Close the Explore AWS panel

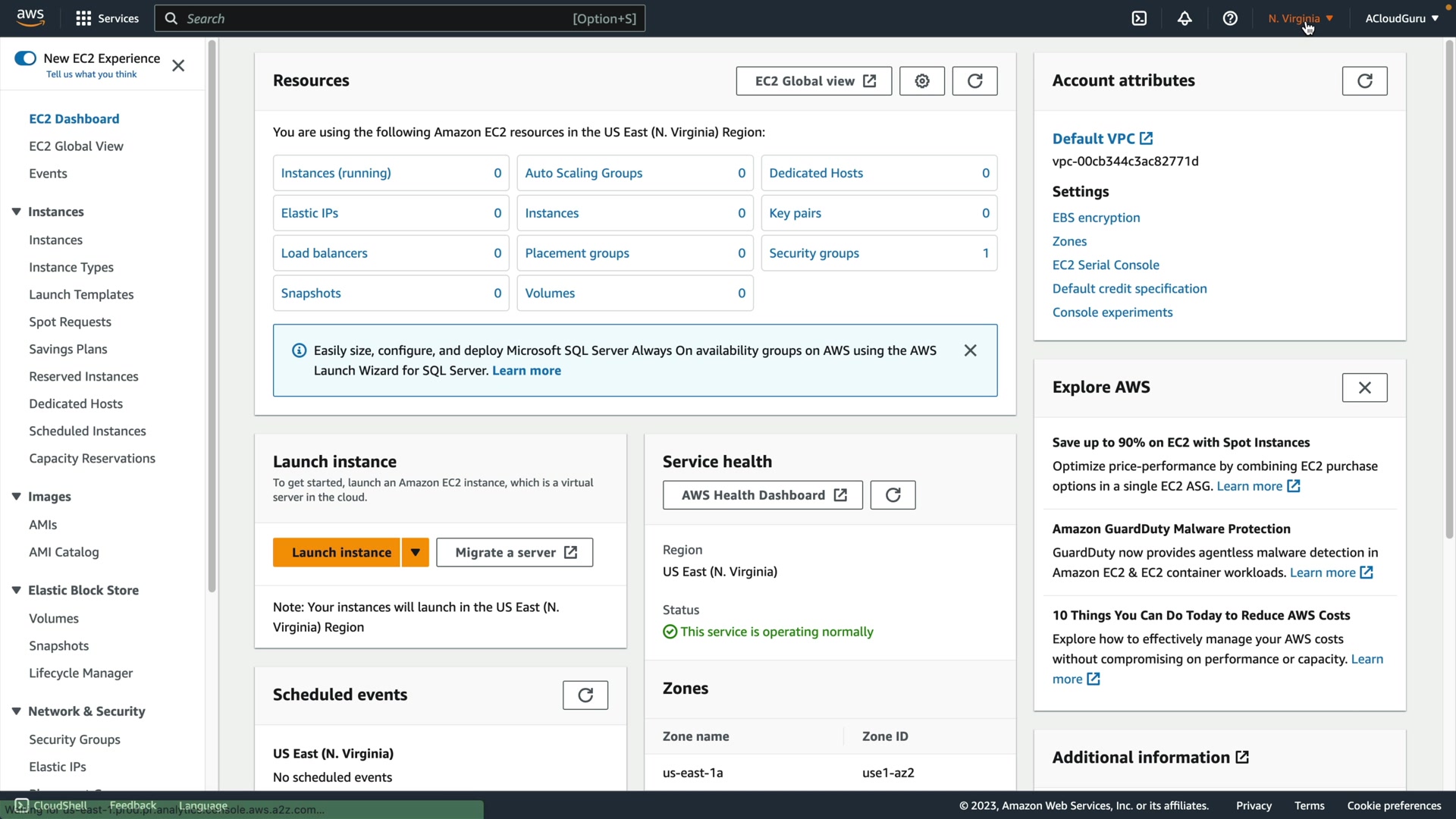click(x=1364, y=388)
